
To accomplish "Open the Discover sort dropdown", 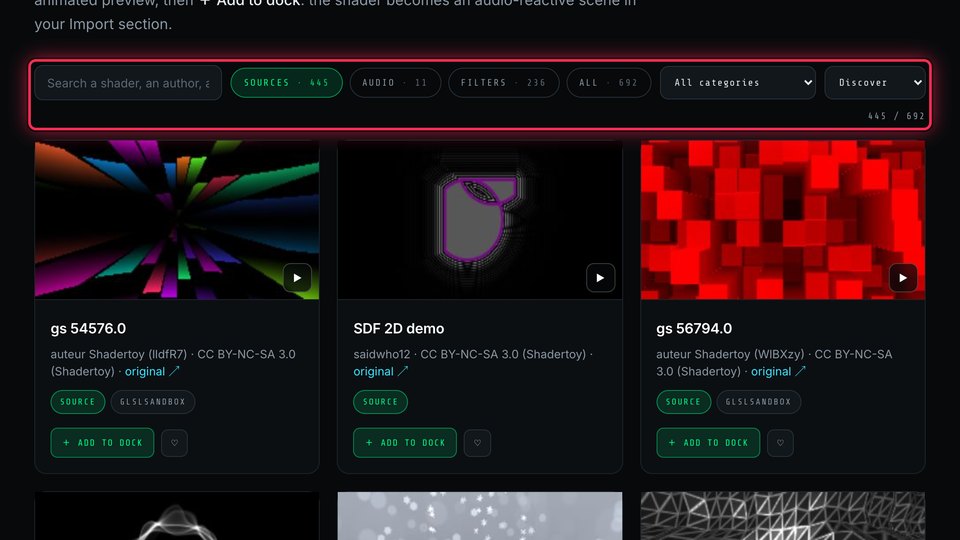I will [x=875, y=83].
